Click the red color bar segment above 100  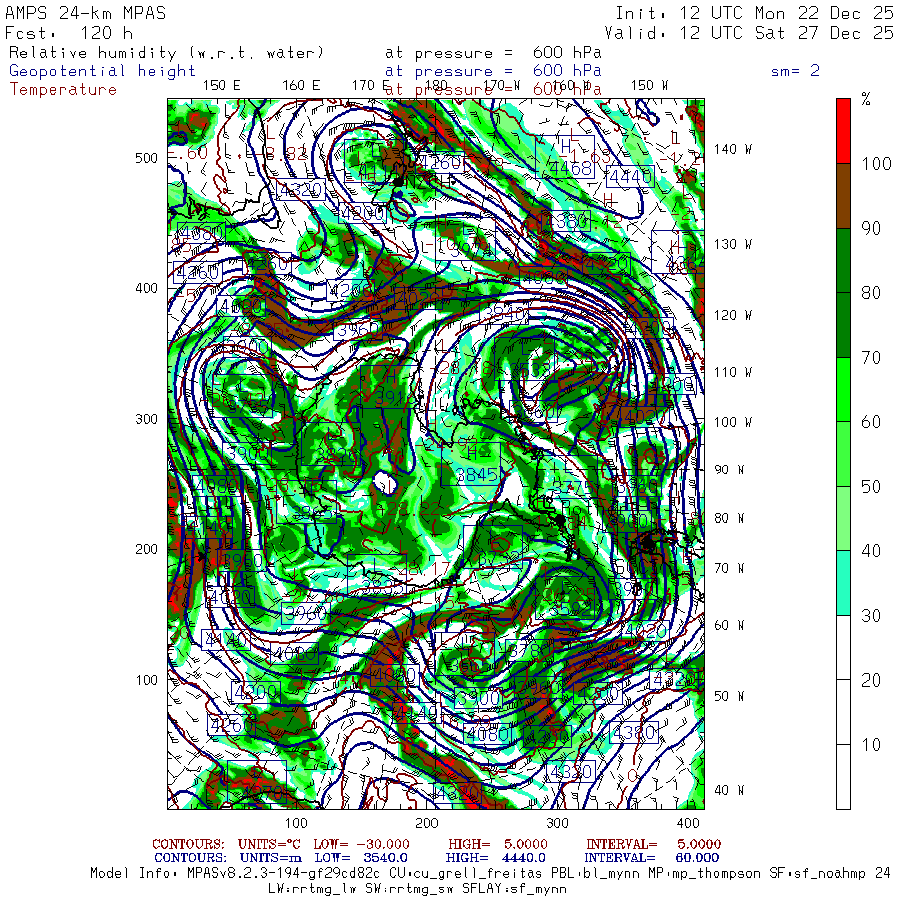click(844, 130)
